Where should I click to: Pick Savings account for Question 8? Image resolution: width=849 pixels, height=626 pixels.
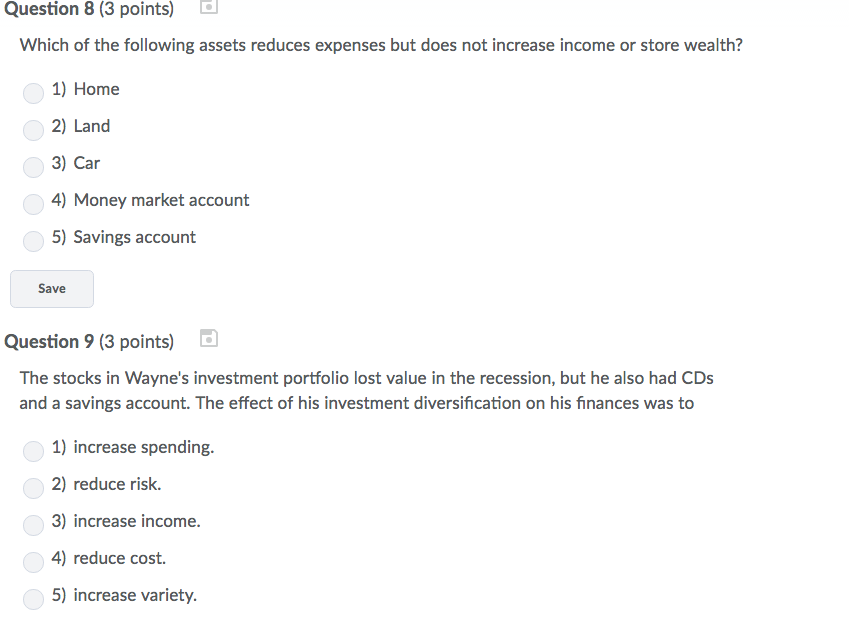[33, 241]
